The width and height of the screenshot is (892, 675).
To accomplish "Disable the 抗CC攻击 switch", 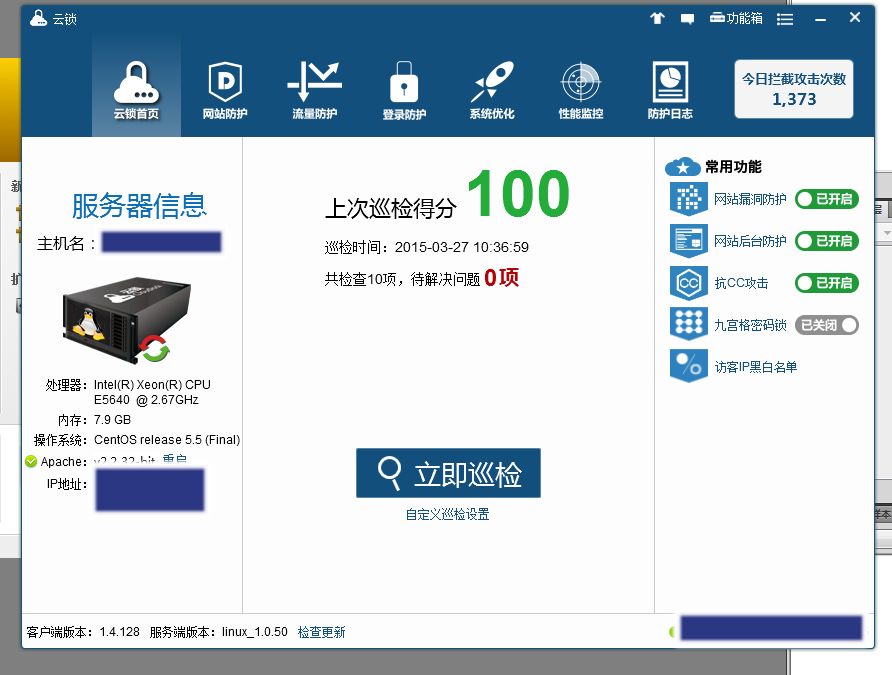I will tap(827, 283).
